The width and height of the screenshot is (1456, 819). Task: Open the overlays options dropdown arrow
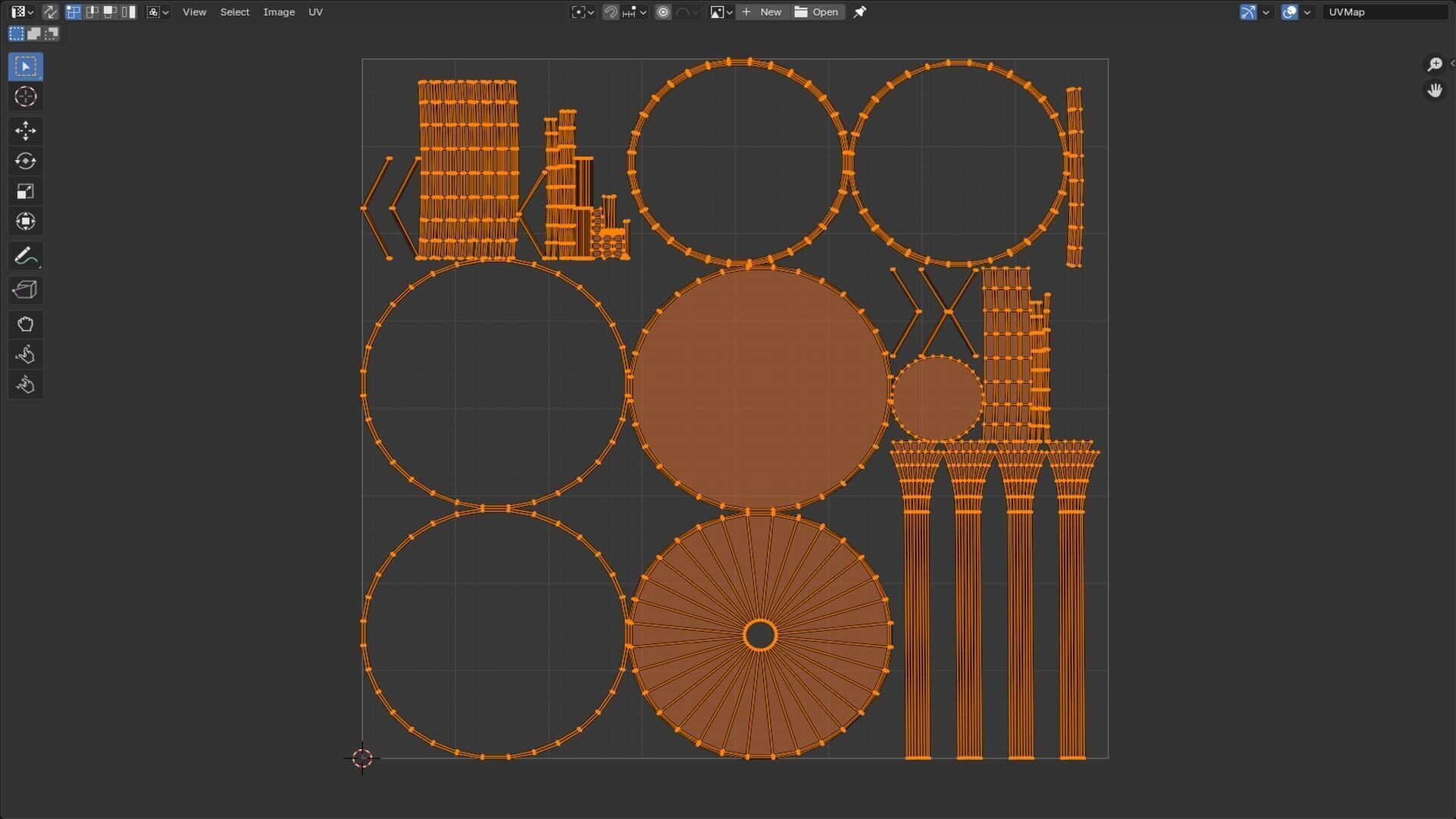(x=1307, y=12)
